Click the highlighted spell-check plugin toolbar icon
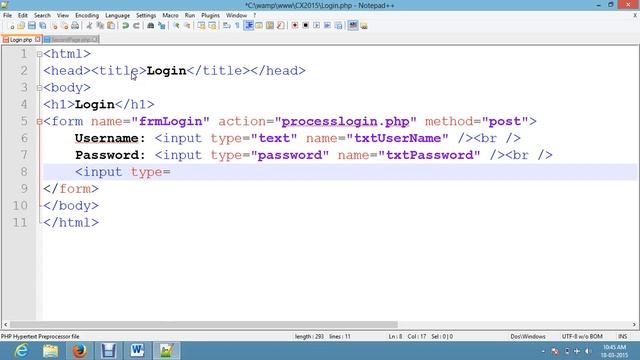This screenshot has width=640, height=360. (x=353, y=26)
